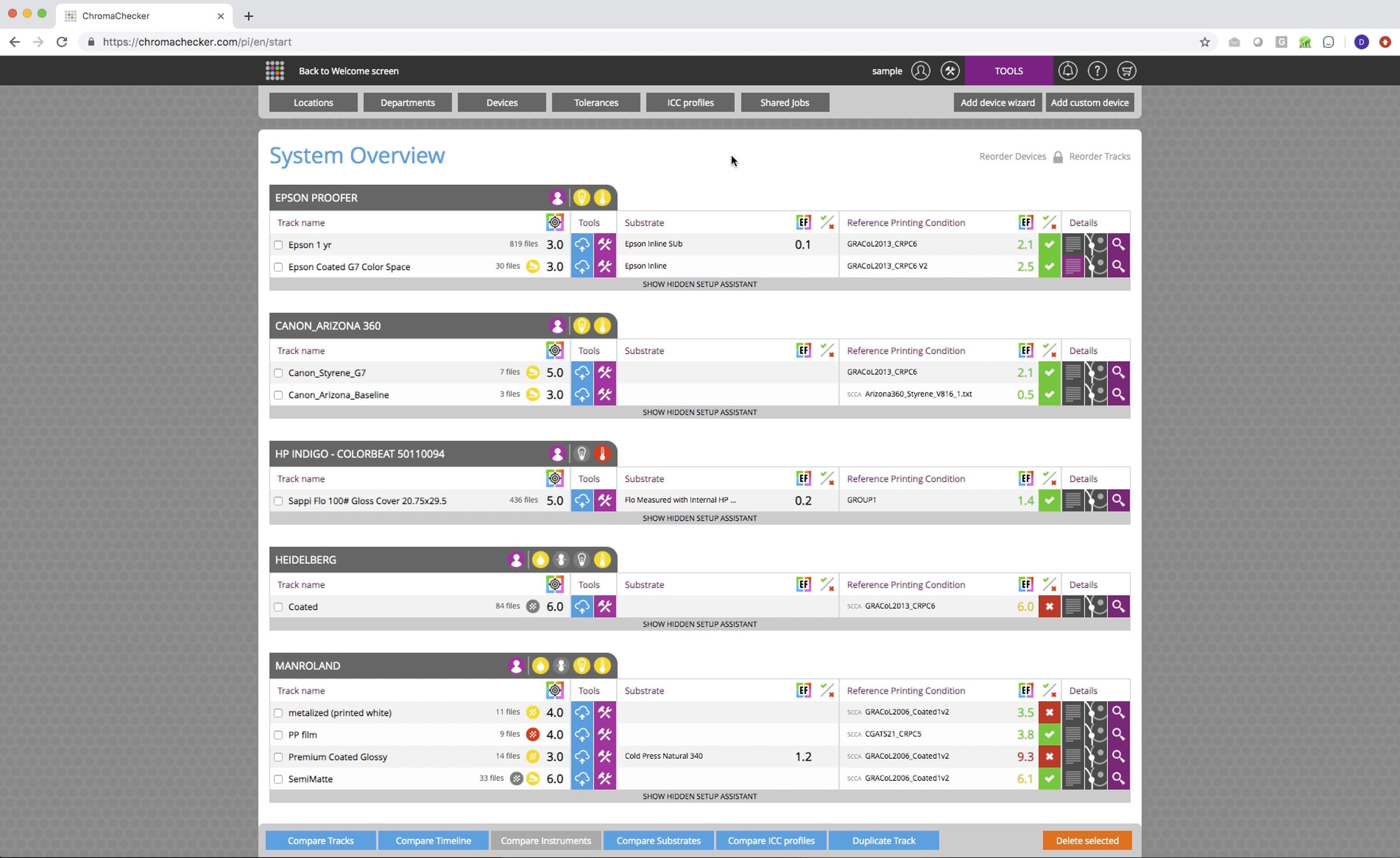Expand hidden setup assistant under Epson Proofer
1400x858 pixels.
click(x=699, y=284)
